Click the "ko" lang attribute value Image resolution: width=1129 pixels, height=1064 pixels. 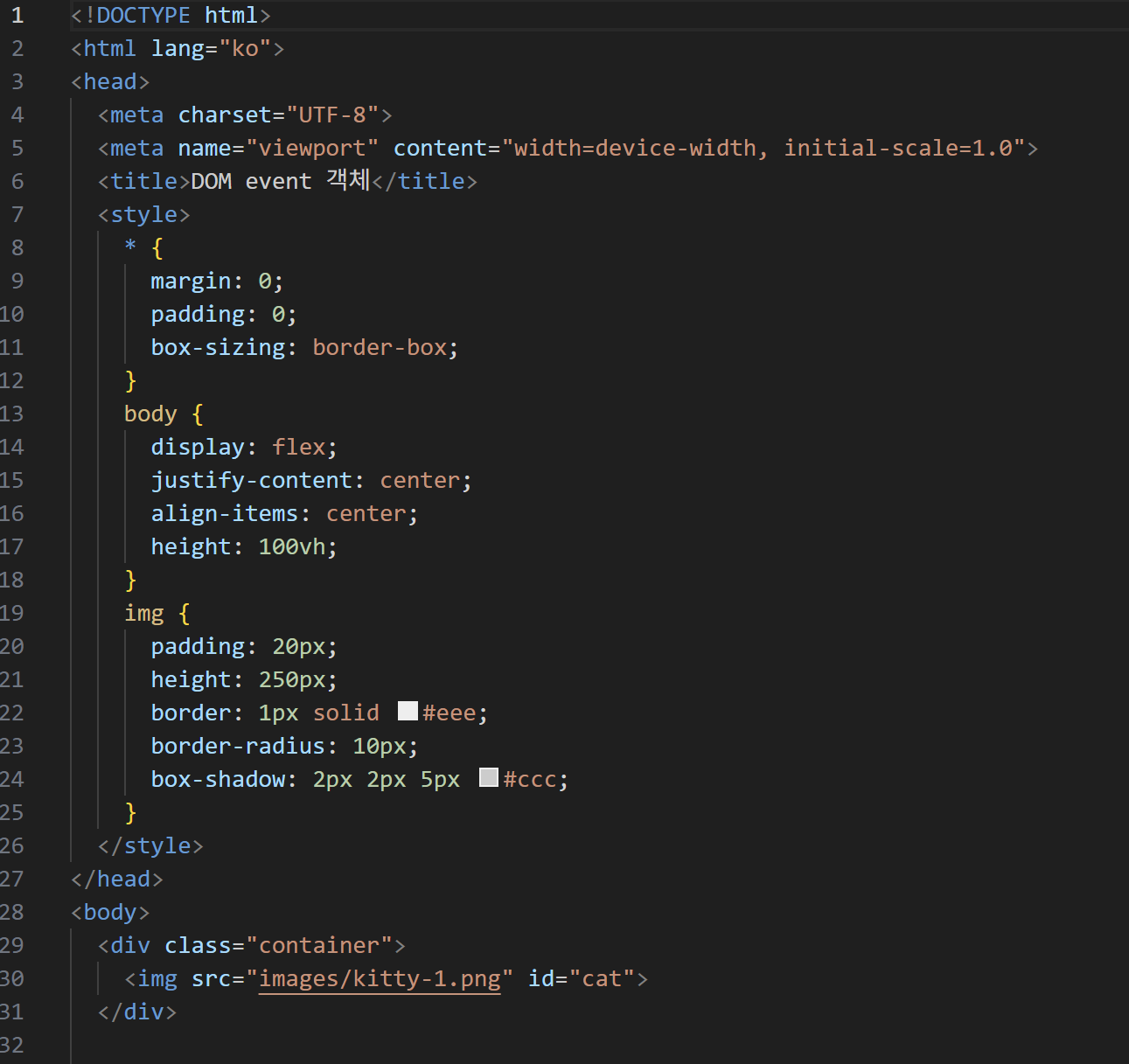(245, 48)
